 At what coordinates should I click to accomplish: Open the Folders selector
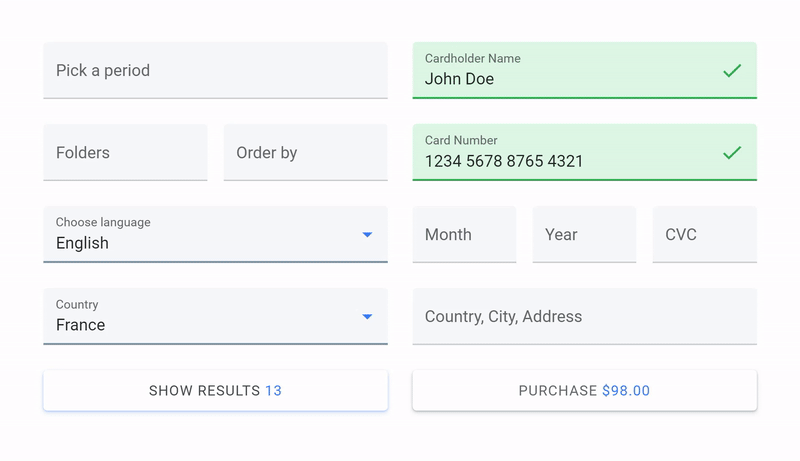point(125,153)
